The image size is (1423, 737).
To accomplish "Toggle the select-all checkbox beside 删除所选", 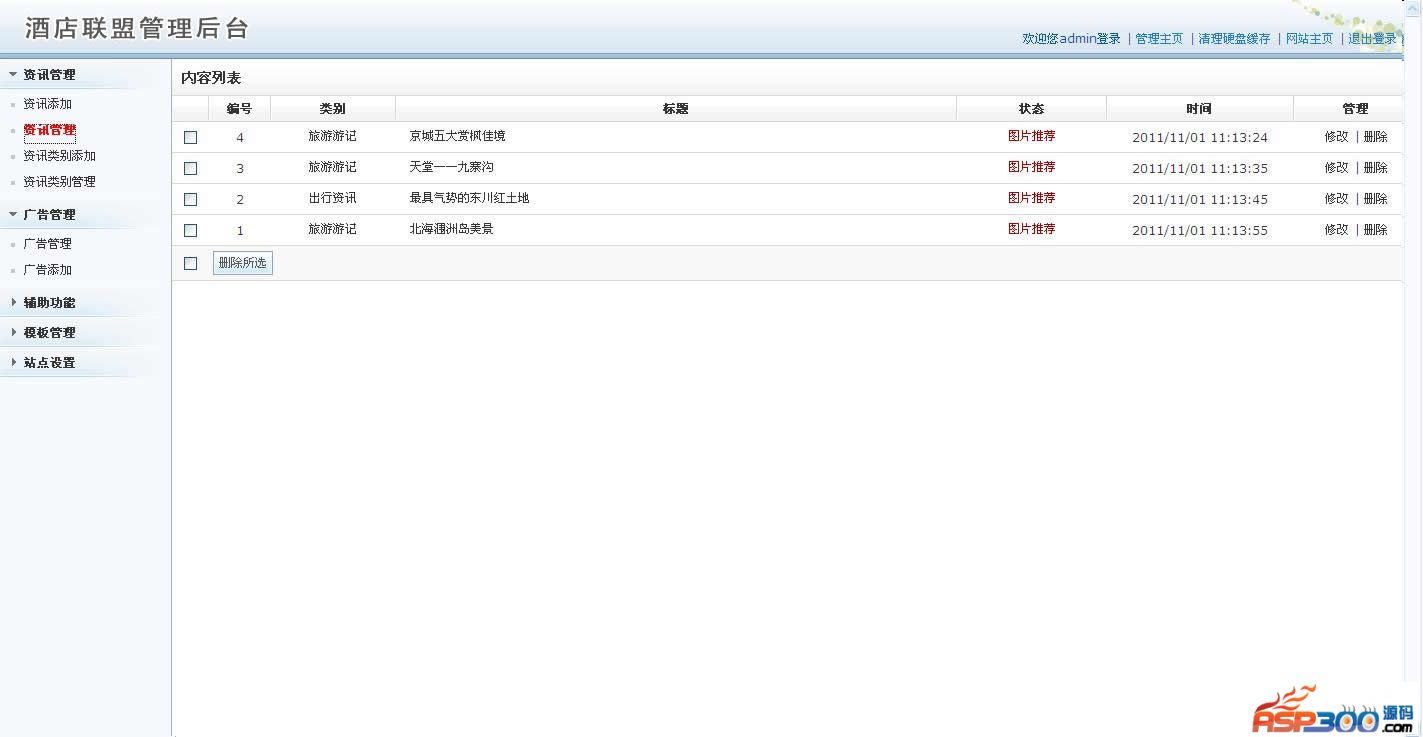I will tap(191, 264).
